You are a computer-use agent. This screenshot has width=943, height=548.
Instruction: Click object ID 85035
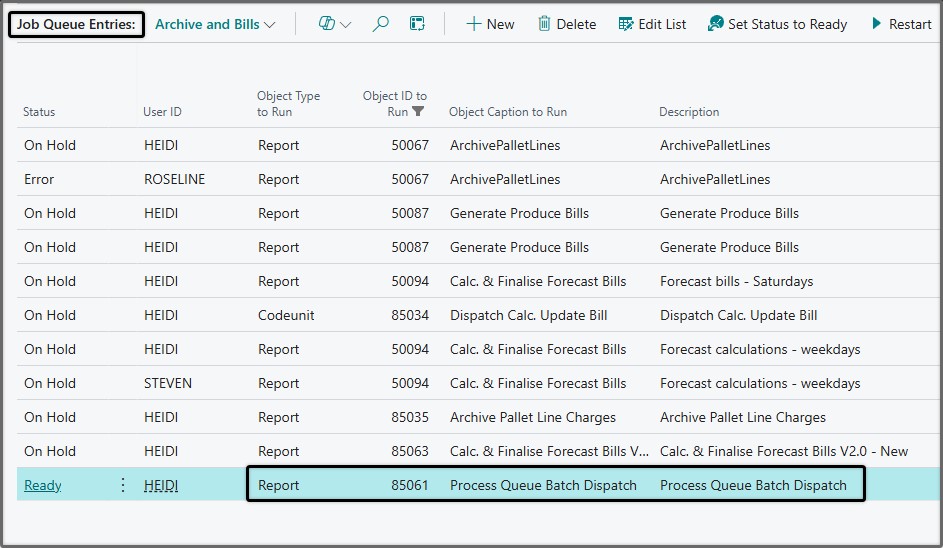tap(410, 417)
